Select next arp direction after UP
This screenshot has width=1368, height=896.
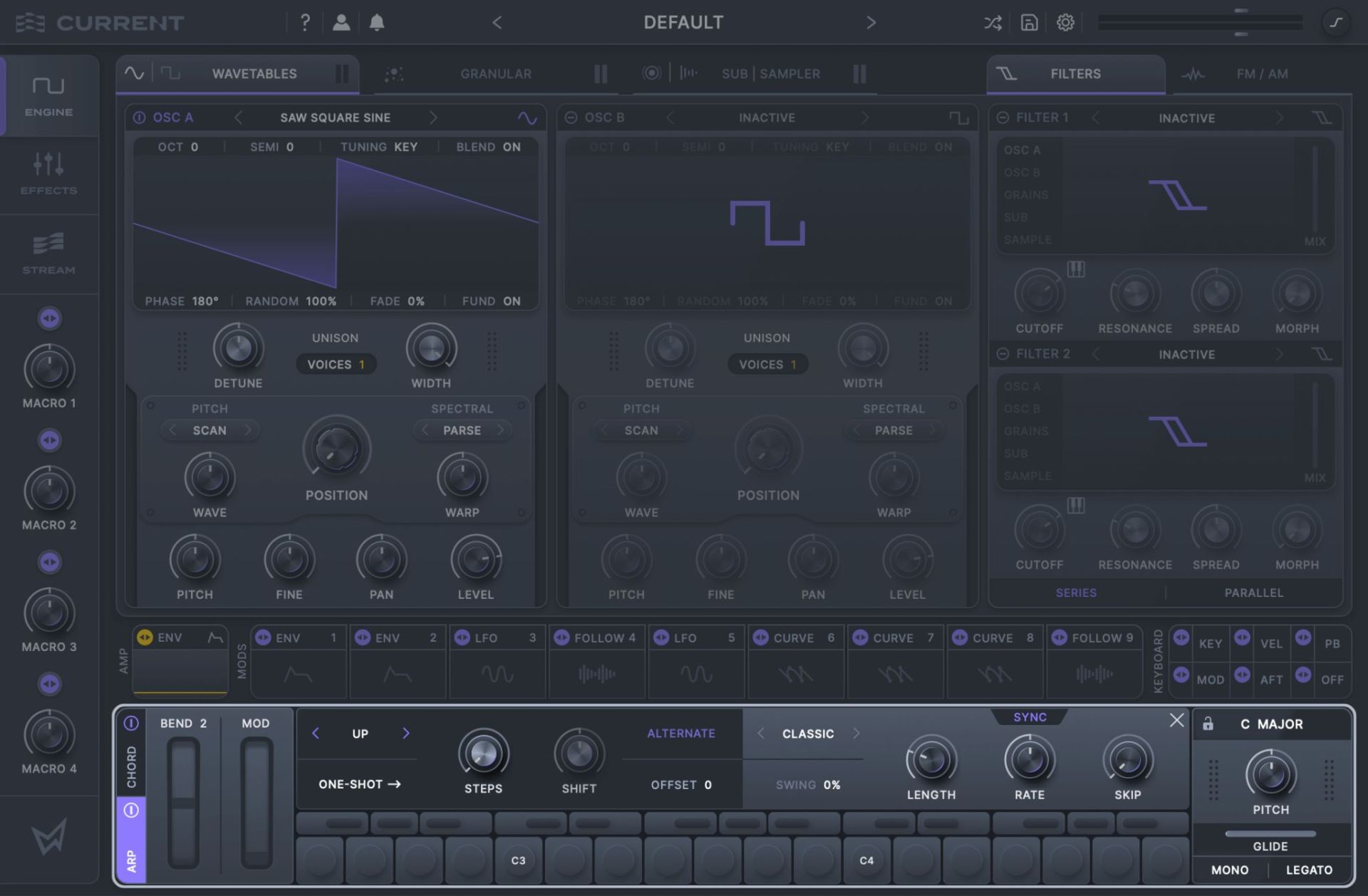405,733
